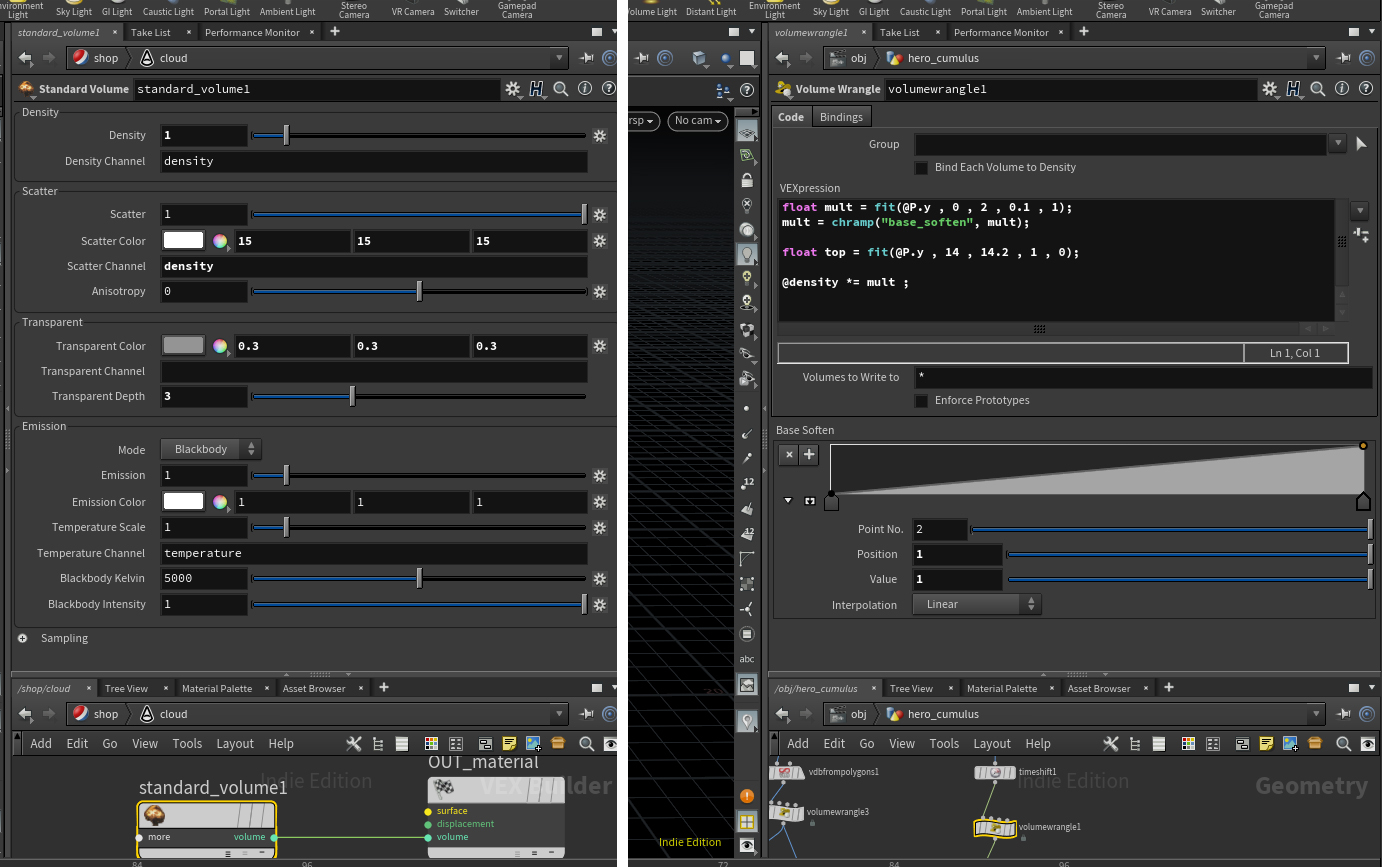
Task: Open gear menu beside standard_volume1 name field
Action: (x=513, y=89)
